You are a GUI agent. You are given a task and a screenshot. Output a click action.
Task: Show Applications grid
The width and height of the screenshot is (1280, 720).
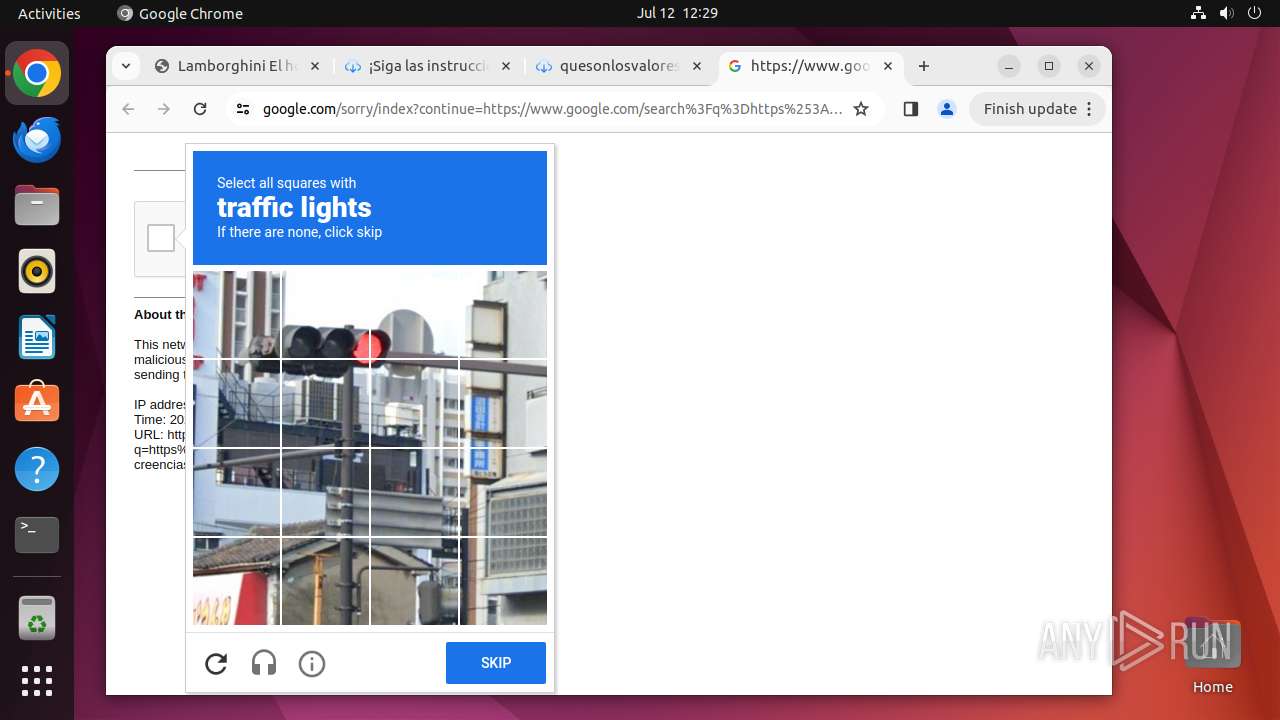coord(37,681)
